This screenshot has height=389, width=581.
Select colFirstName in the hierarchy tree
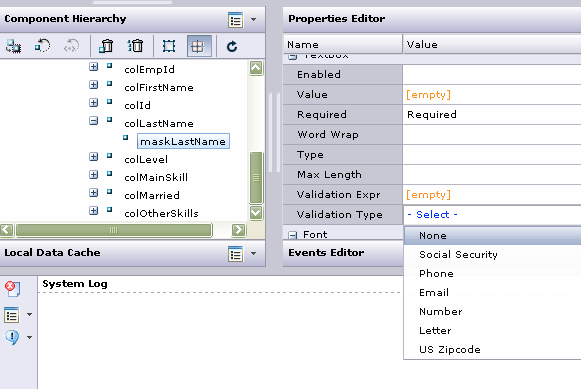coord(159,88)
